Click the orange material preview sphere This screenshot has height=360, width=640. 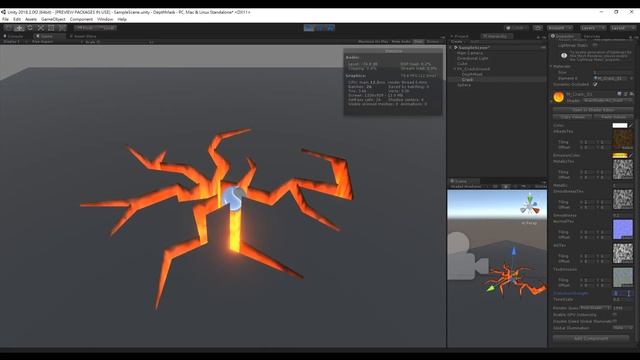pyautogui.click(x=558, y=97)
